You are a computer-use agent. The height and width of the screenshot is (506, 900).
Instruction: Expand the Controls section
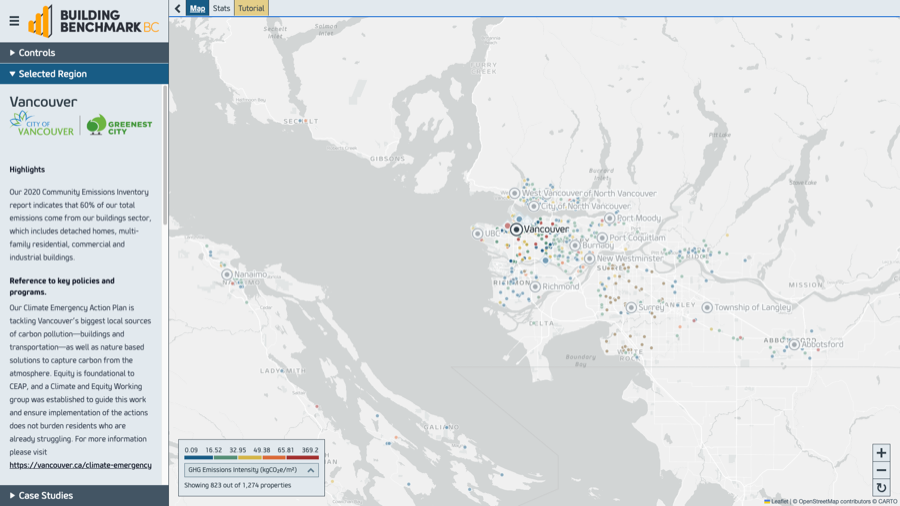point(84,53)
